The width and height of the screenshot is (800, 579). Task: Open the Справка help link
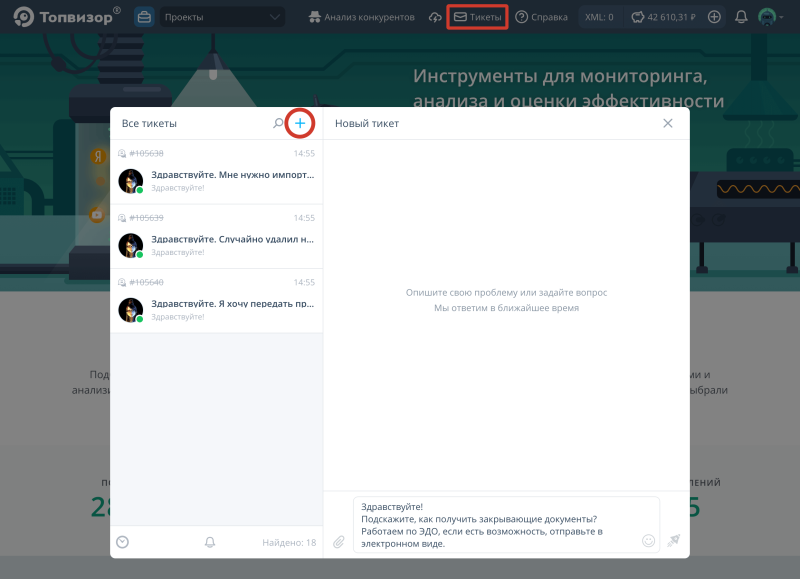542,17
